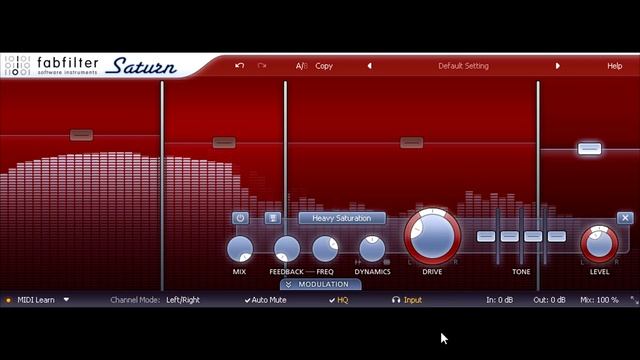Go to next preset with right arrow
Viewport: 640px width, 360px height.
tap(558, 66)
